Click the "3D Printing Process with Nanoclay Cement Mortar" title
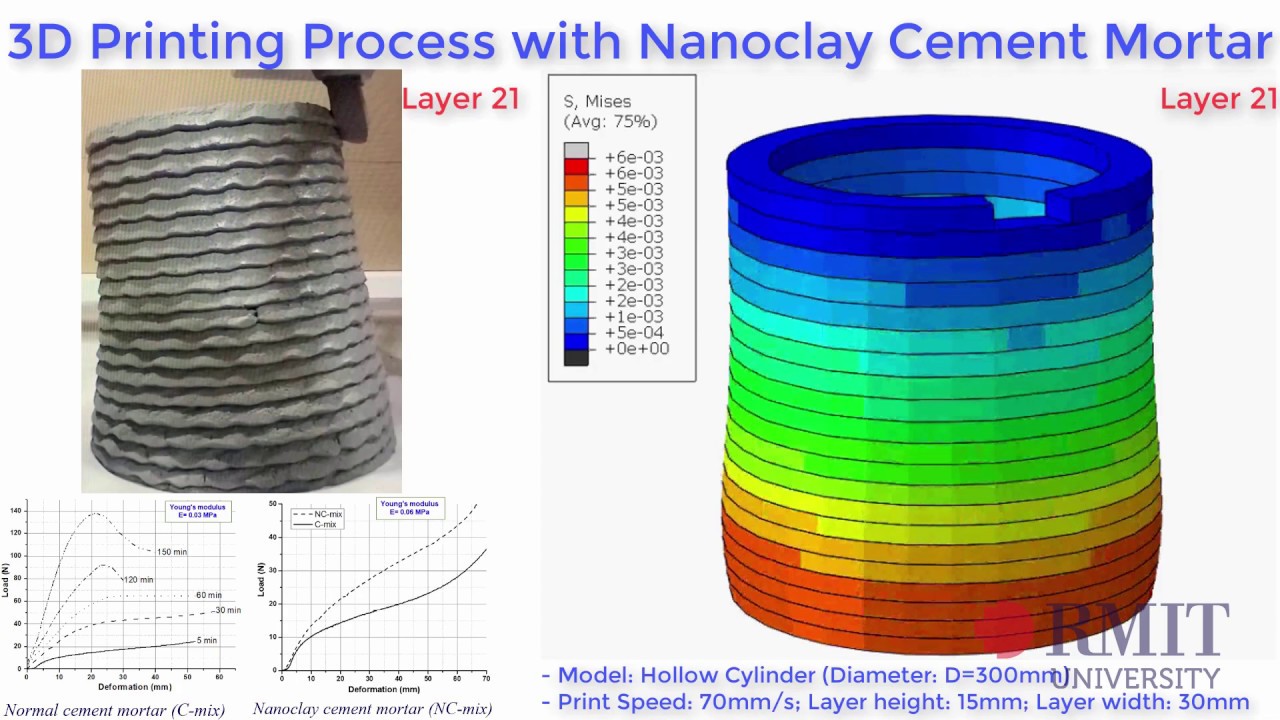 point(640,42)
